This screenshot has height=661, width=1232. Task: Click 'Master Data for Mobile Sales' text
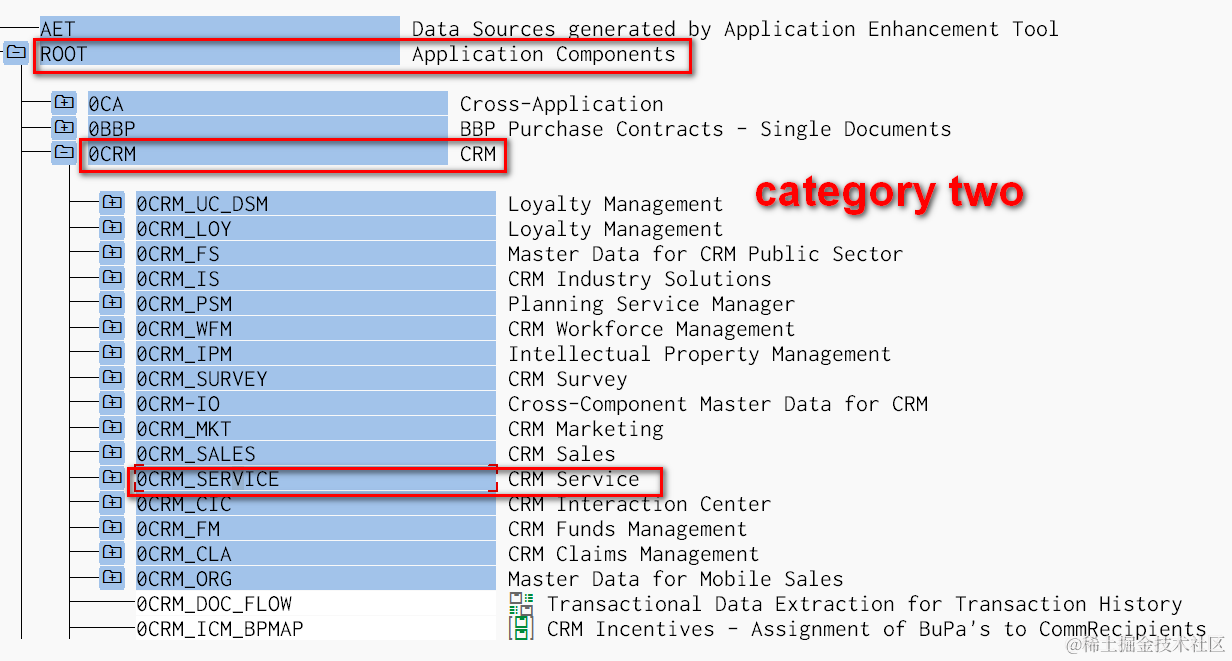click(675, 579)
